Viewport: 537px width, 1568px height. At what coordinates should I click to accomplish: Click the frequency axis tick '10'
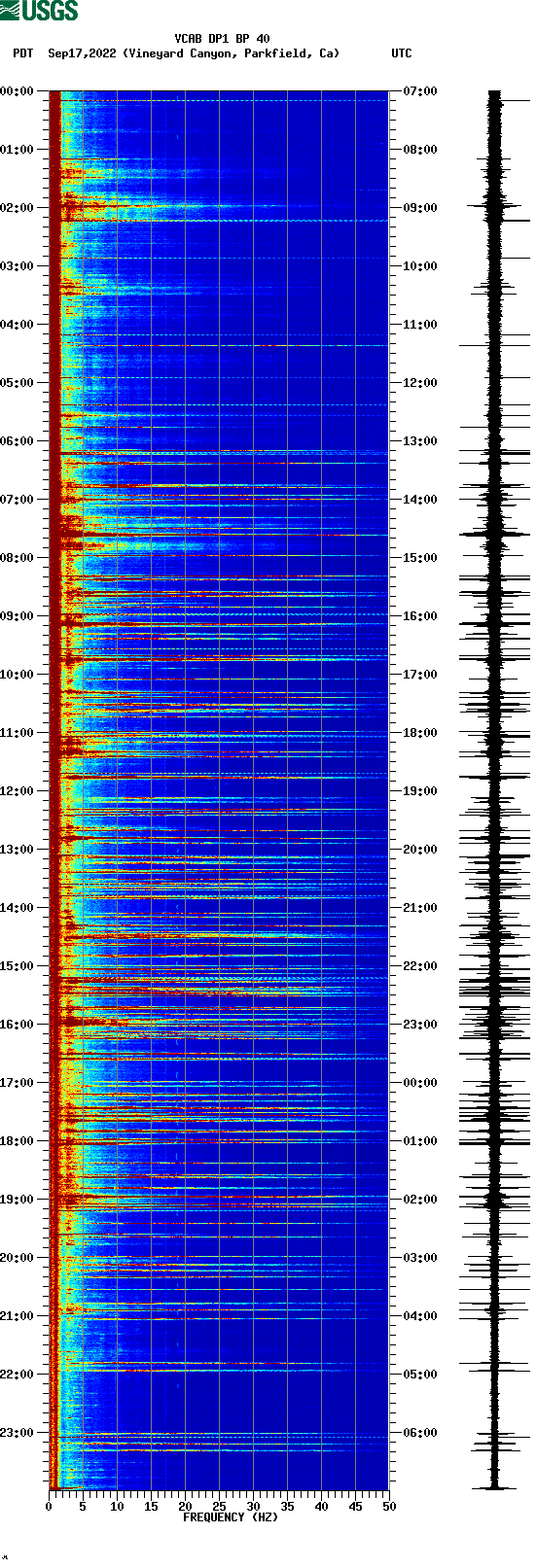pyautogui.click(x=117, y=1507)
